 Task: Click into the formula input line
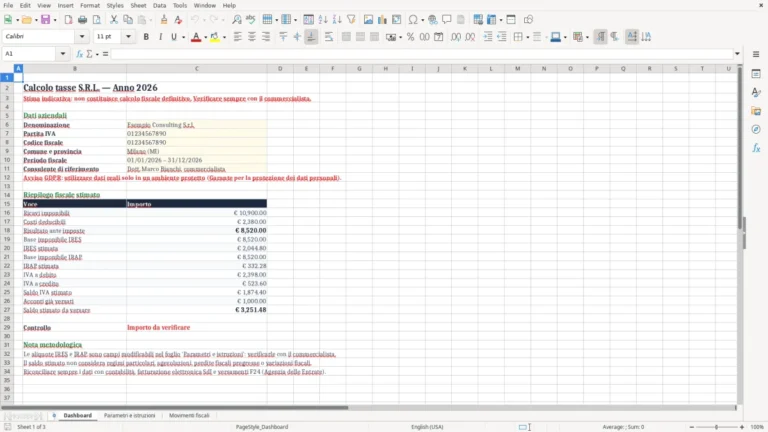pyautogui.click(x=422, y=54)
